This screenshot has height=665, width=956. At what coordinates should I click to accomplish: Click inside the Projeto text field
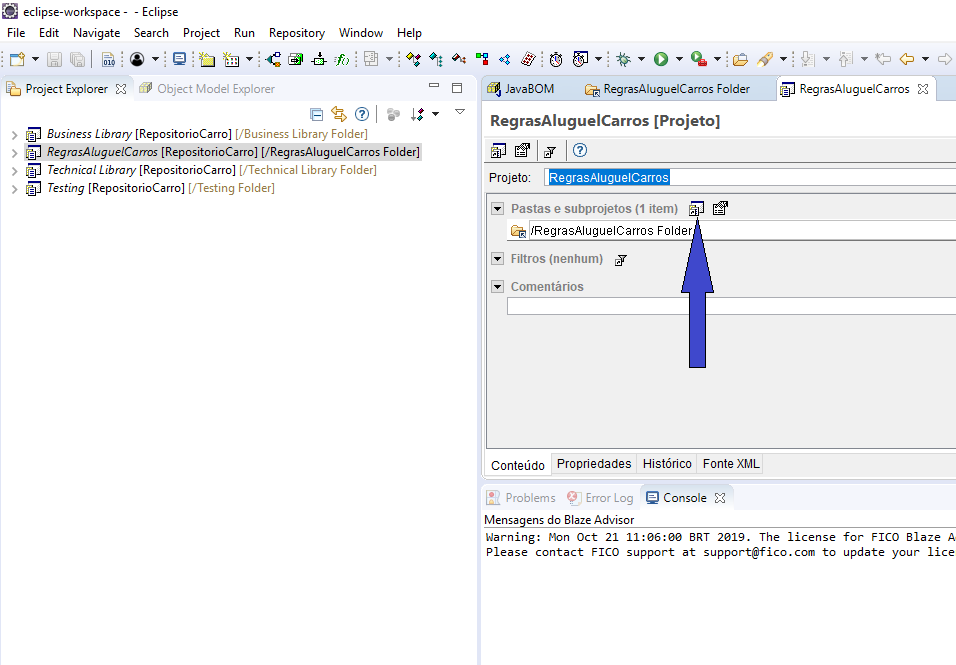640,176
